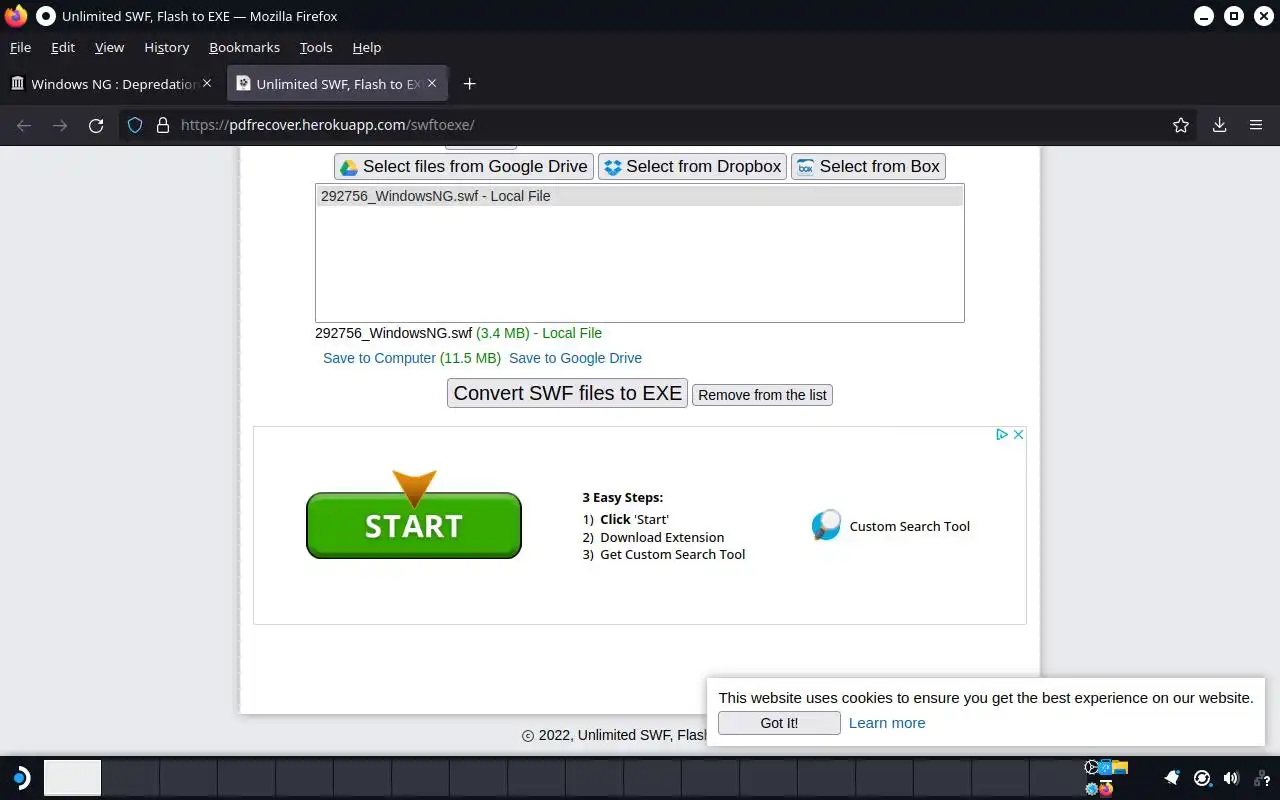Open the volume control in system tray

tap(1231, 778)
